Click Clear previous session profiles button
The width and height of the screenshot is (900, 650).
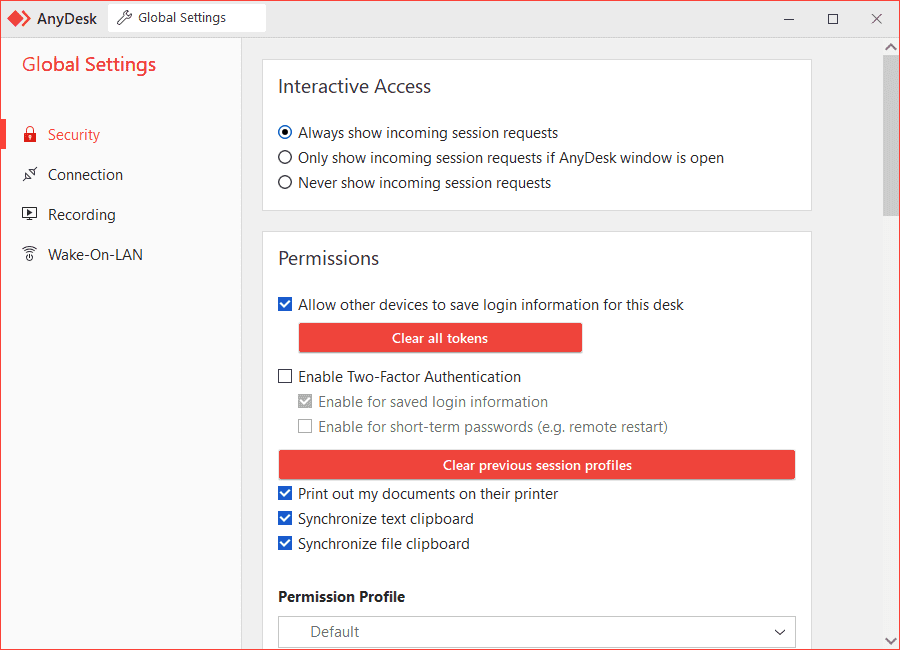pos(537,465)
